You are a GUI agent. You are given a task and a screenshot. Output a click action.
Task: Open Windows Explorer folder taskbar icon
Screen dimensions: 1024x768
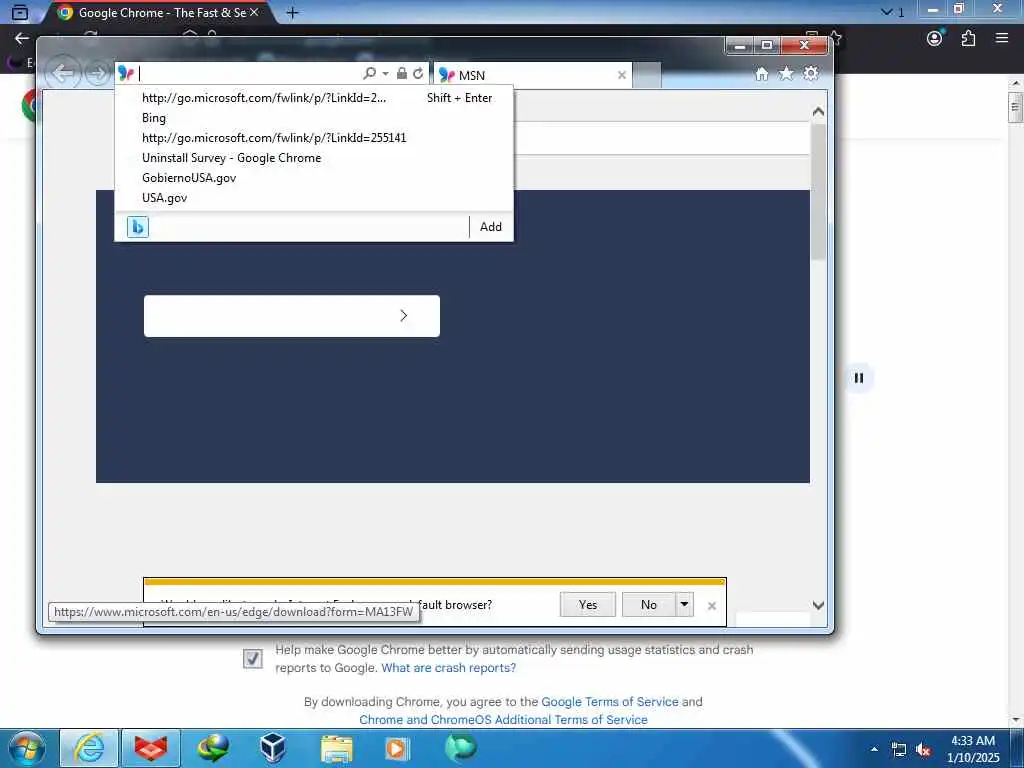point(336,748)
